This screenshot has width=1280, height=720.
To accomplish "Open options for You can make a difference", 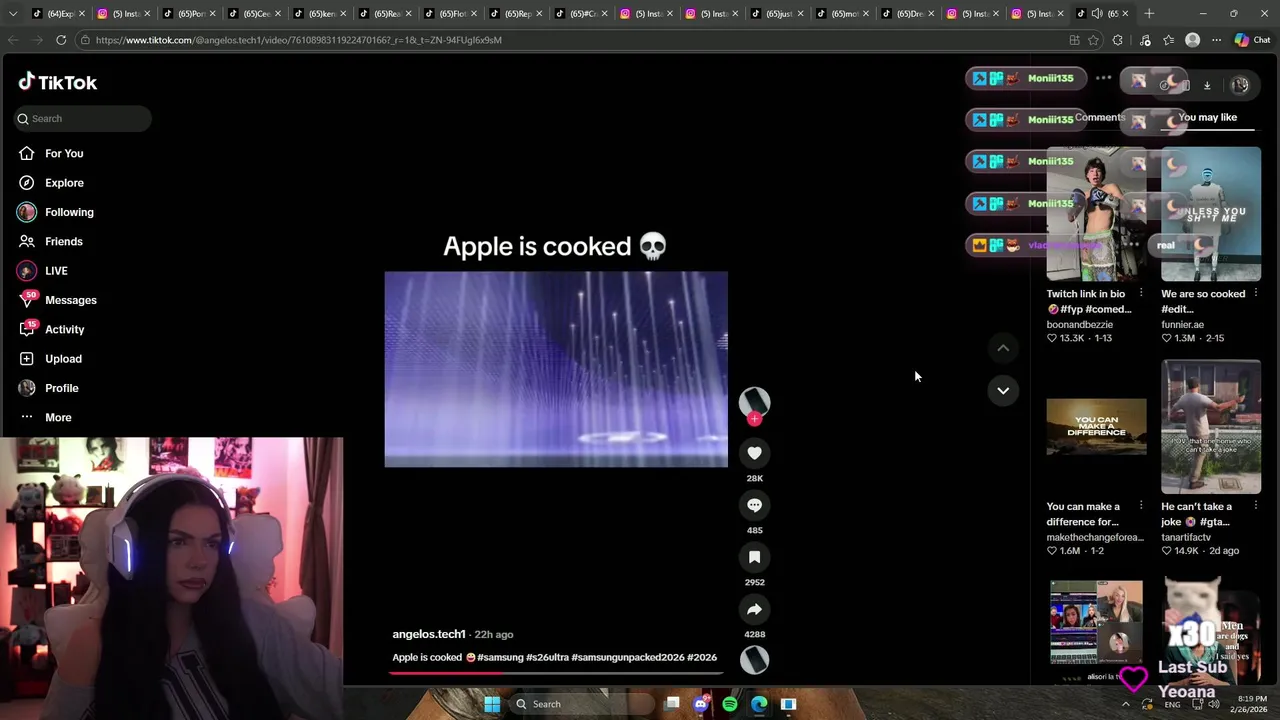I will [1141, 506].
